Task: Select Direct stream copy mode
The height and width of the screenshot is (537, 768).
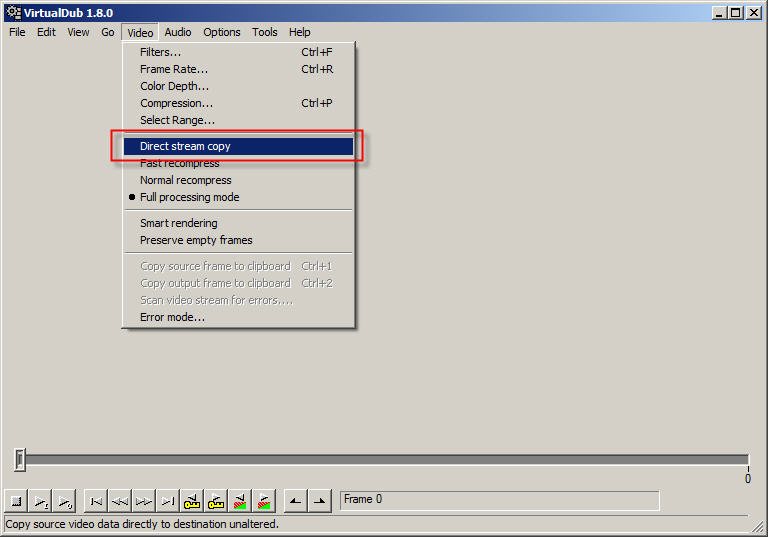Action: point(238,146)
